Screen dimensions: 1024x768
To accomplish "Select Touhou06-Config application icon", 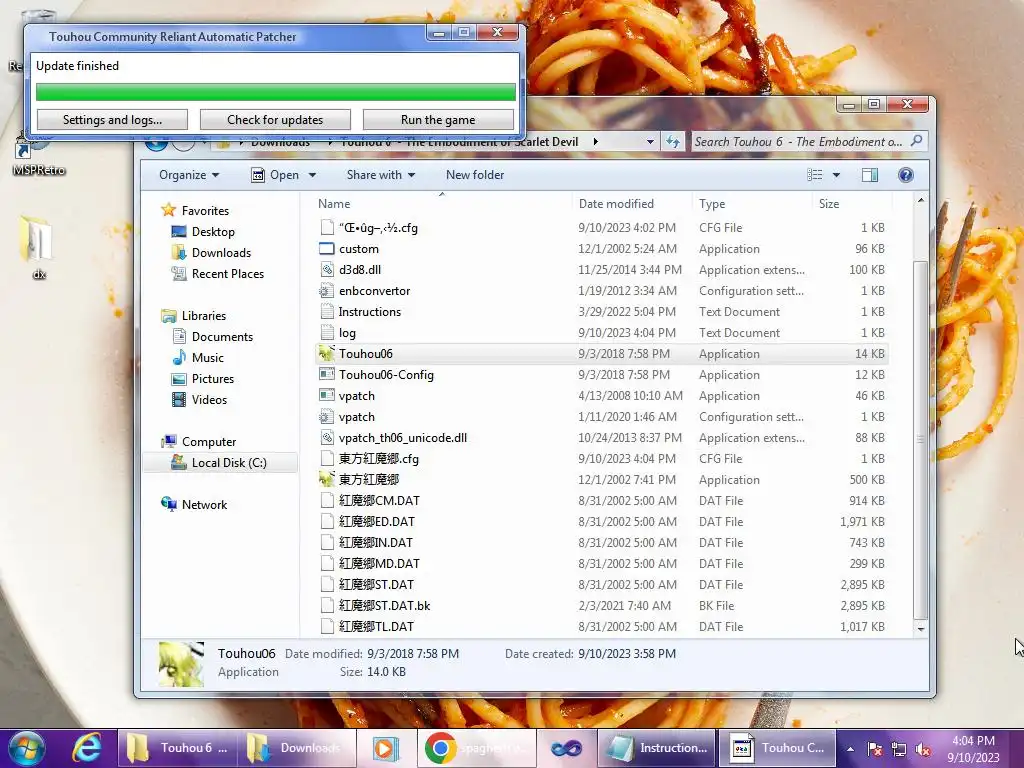I will pyautogui.click(x=327, y=375).
